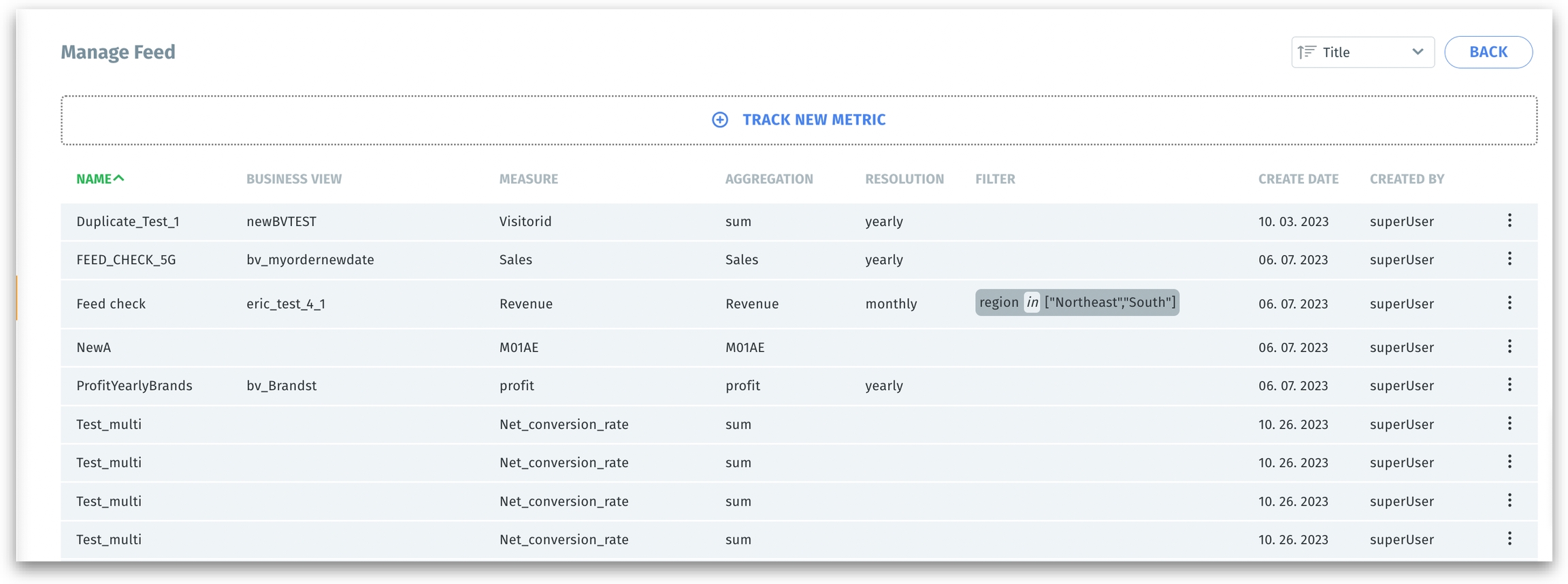Click TRACK NEW METRIC
This screenshot has width=1568, height=584.
pyautogui.click(x=813, y=120)
